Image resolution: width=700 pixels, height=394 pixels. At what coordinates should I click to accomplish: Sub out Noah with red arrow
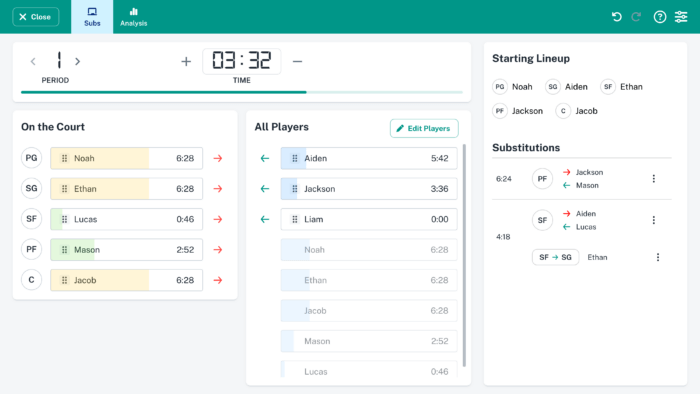[218, 158]
